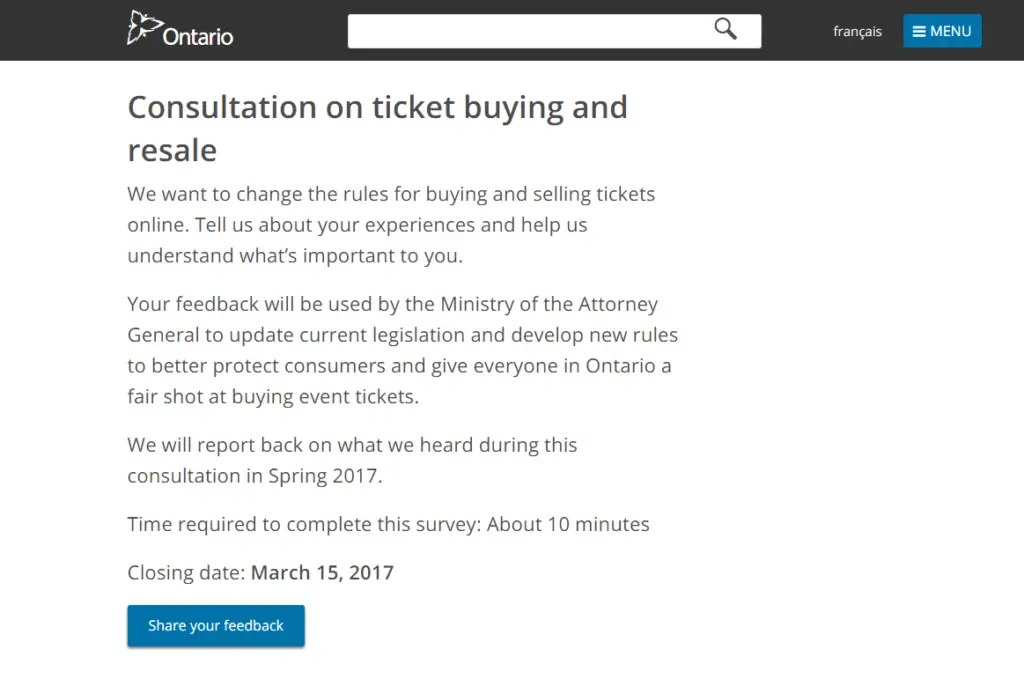Click the heading 'Consultation on ticket buying and resale'

377,129
